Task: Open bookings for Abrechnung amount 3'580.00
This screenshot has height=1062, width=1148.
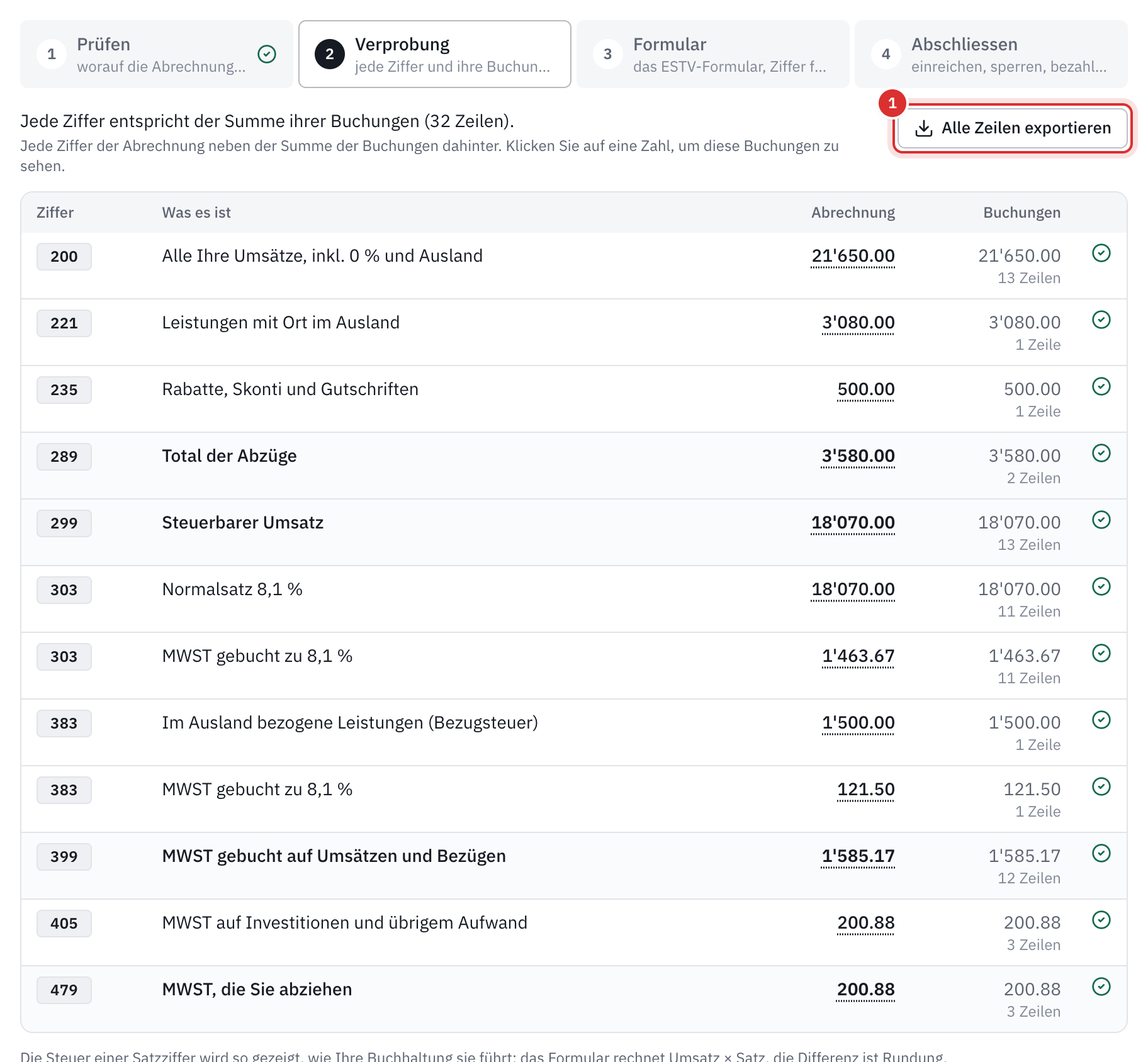Action: pos(858,456)
